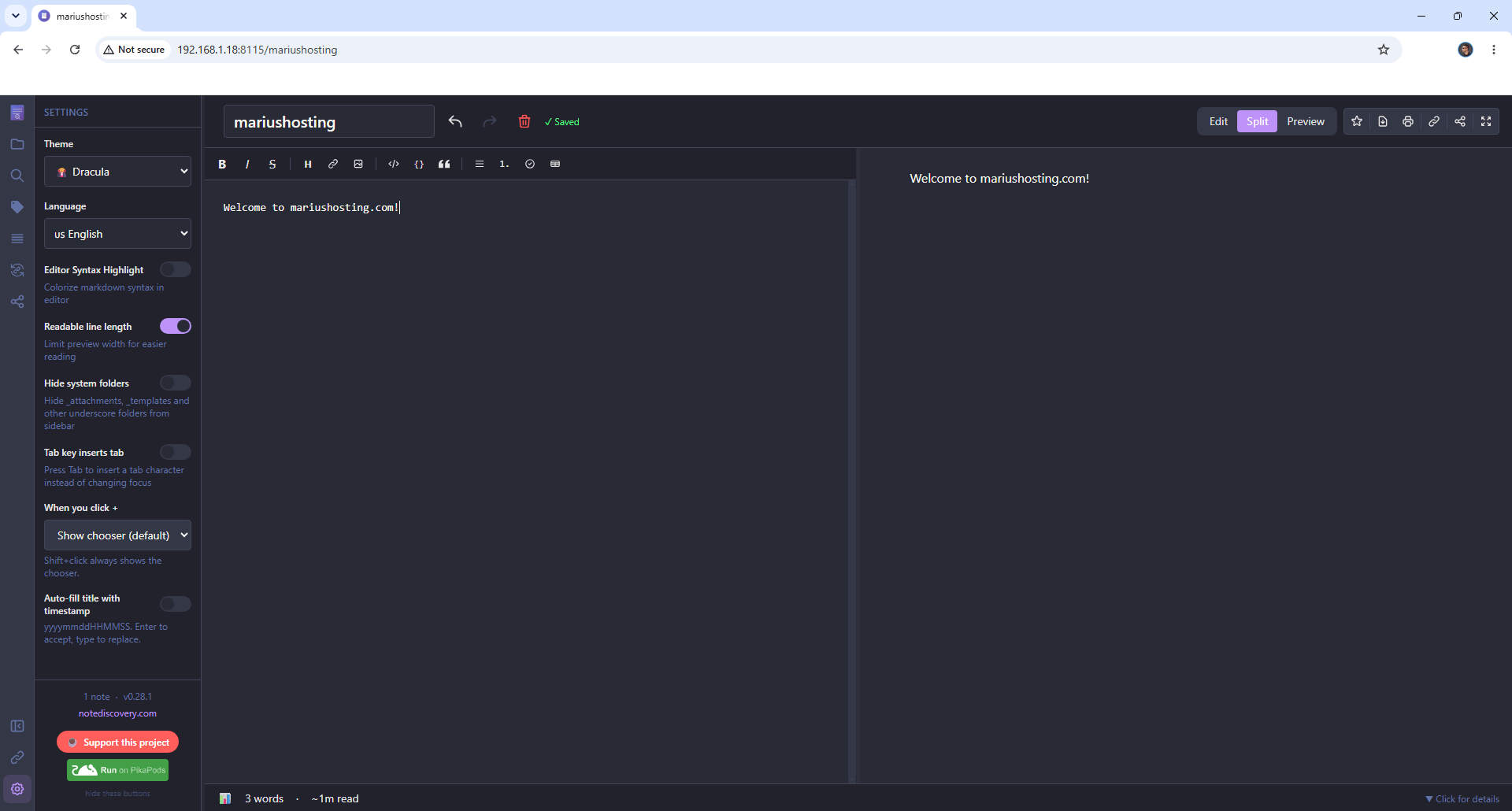
Task: Insert a task checkbox item from the toolbar
Action: (x=530, y=164)
